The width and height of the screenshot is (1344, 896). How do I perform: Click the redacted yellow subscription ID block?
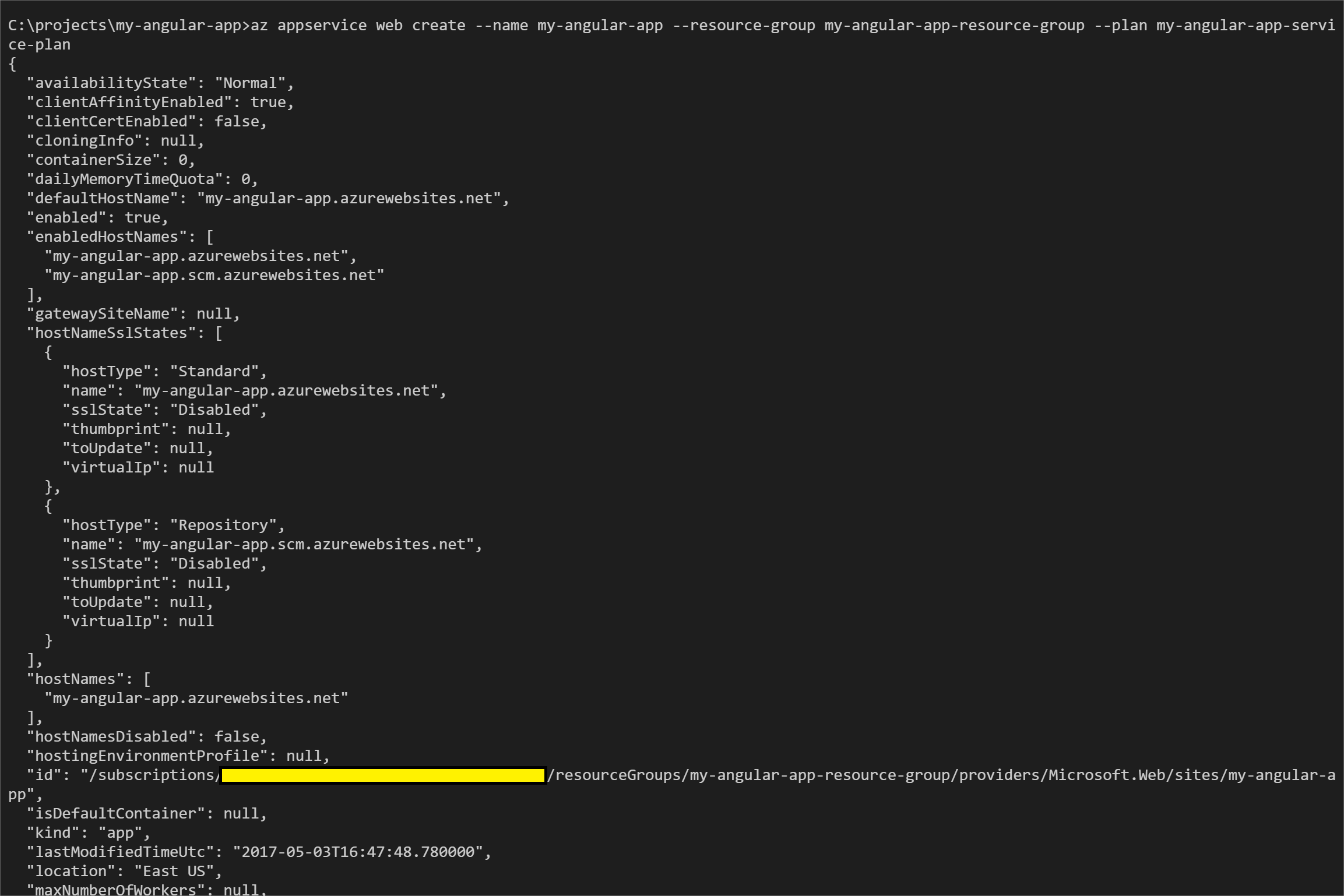[x=382, y=775]
